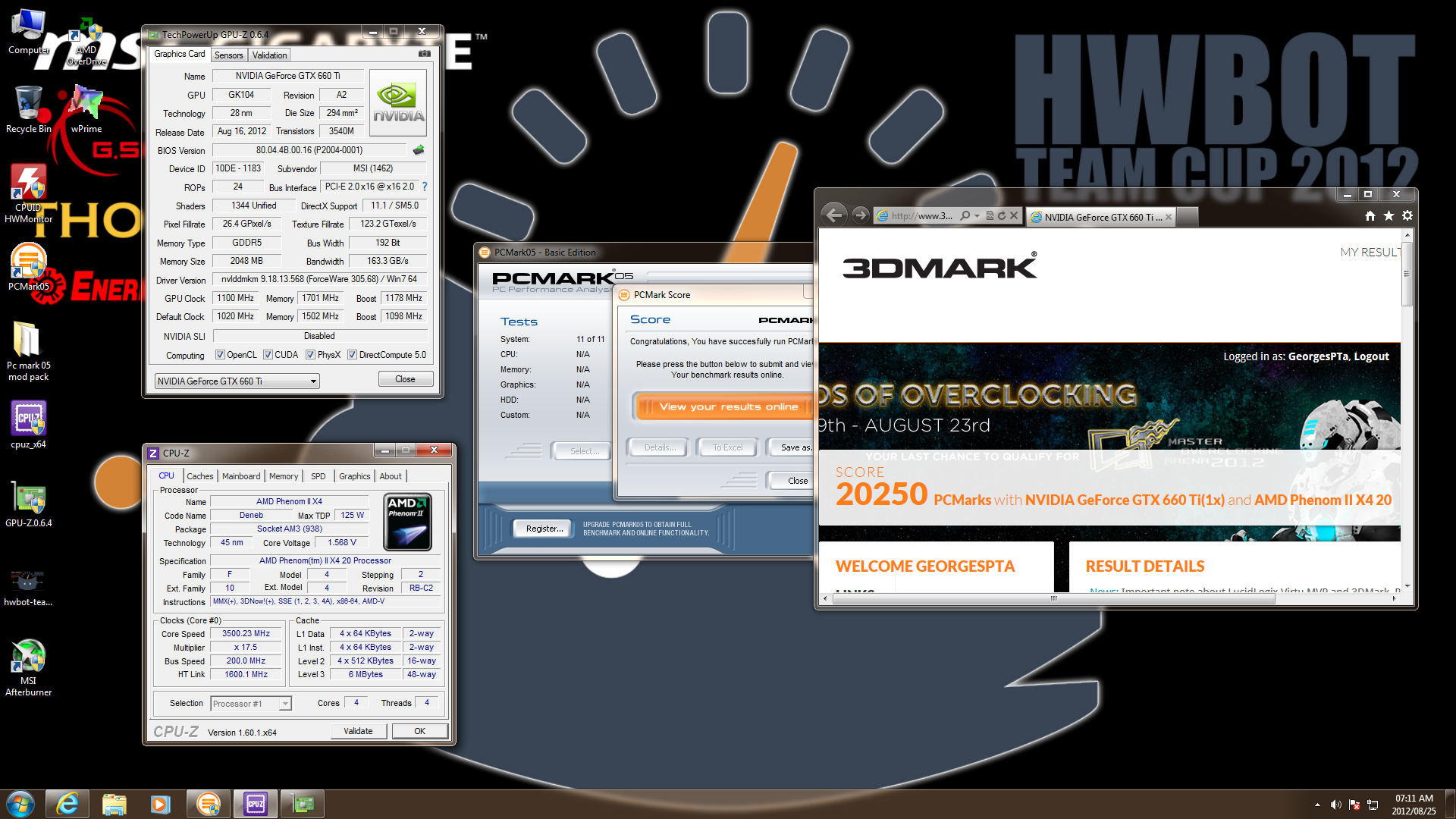Click the browser vertical scrollbar
Viewport: 1456px width, 819px height.
tap(1407, 275)
